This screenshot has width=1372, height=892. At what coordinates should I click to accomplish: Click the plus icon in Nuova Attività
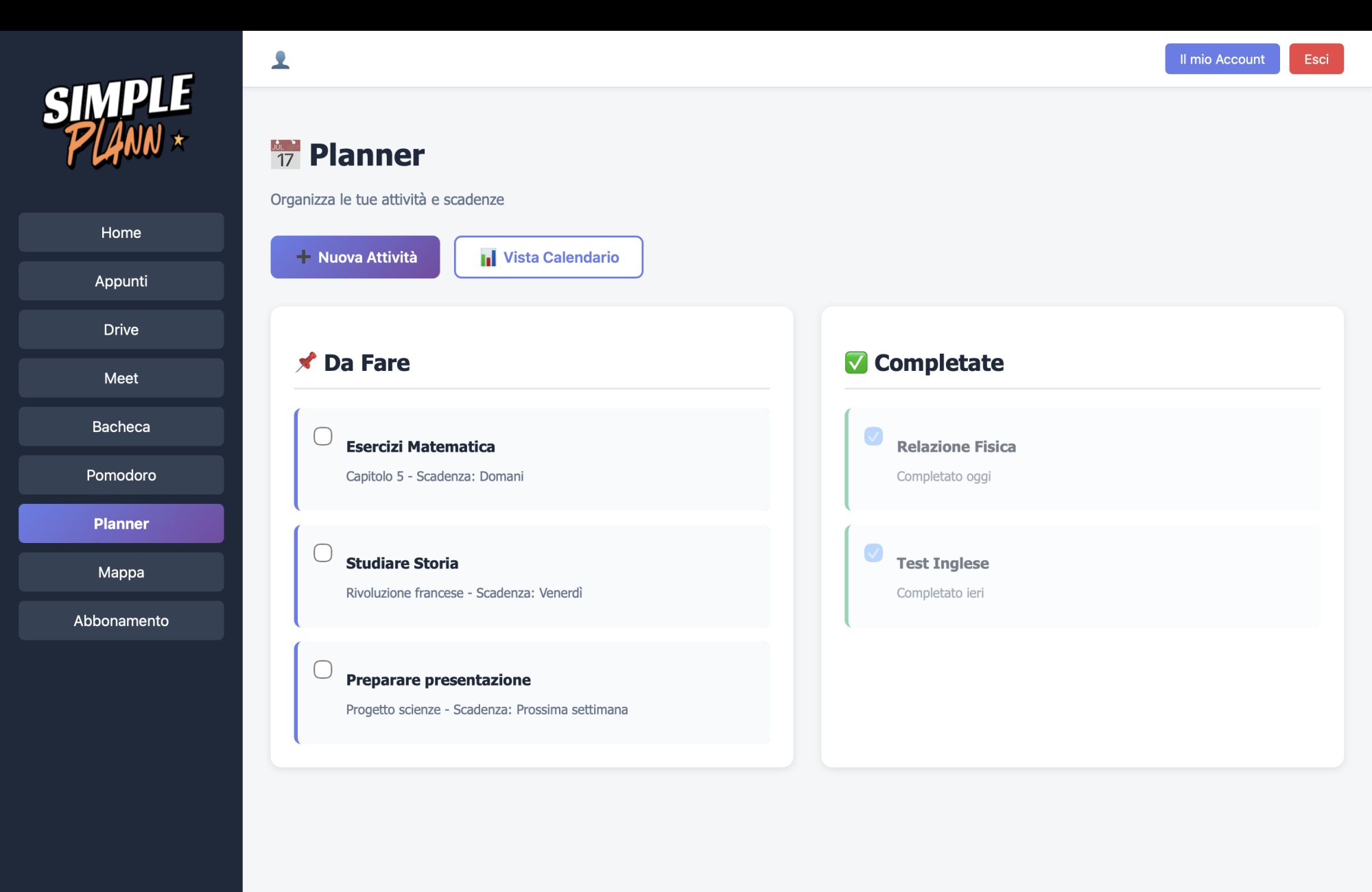(x=303, y=257)
